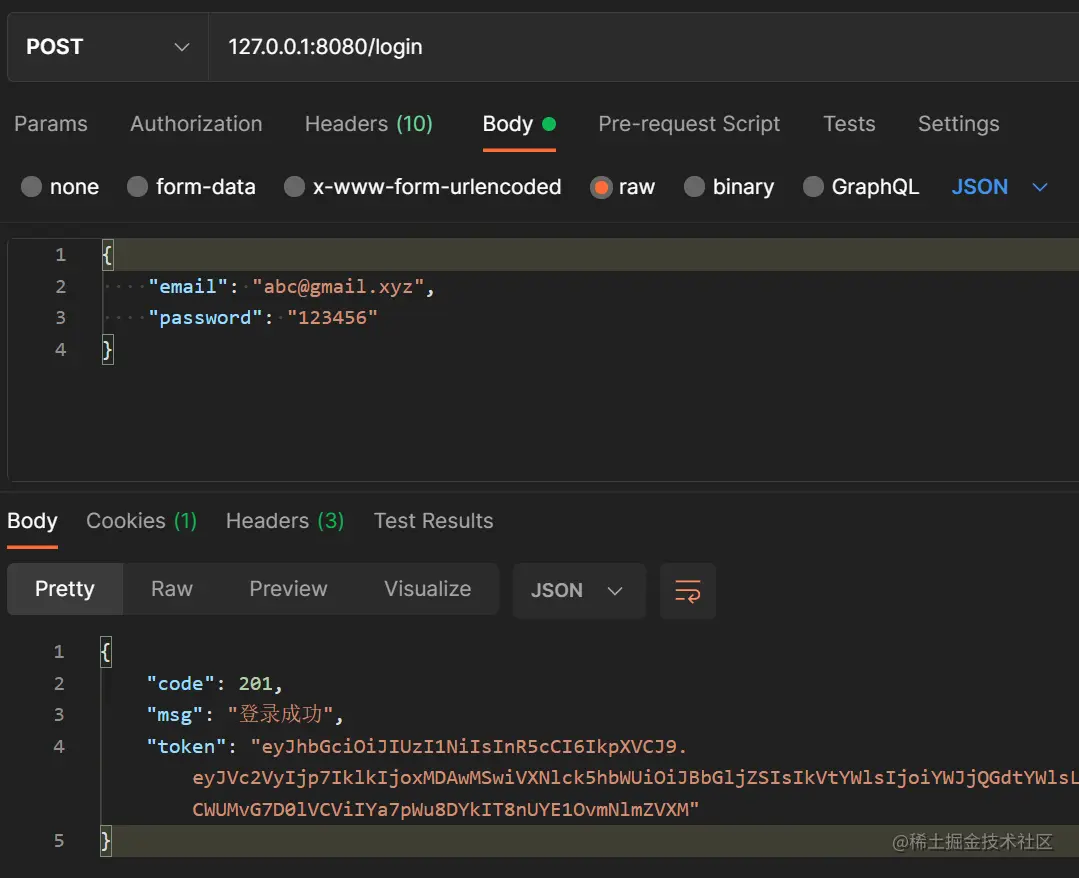Screen dimensions: 1079x878
Task: Select the form-data radio option
Action: click(x=138, y=186)
